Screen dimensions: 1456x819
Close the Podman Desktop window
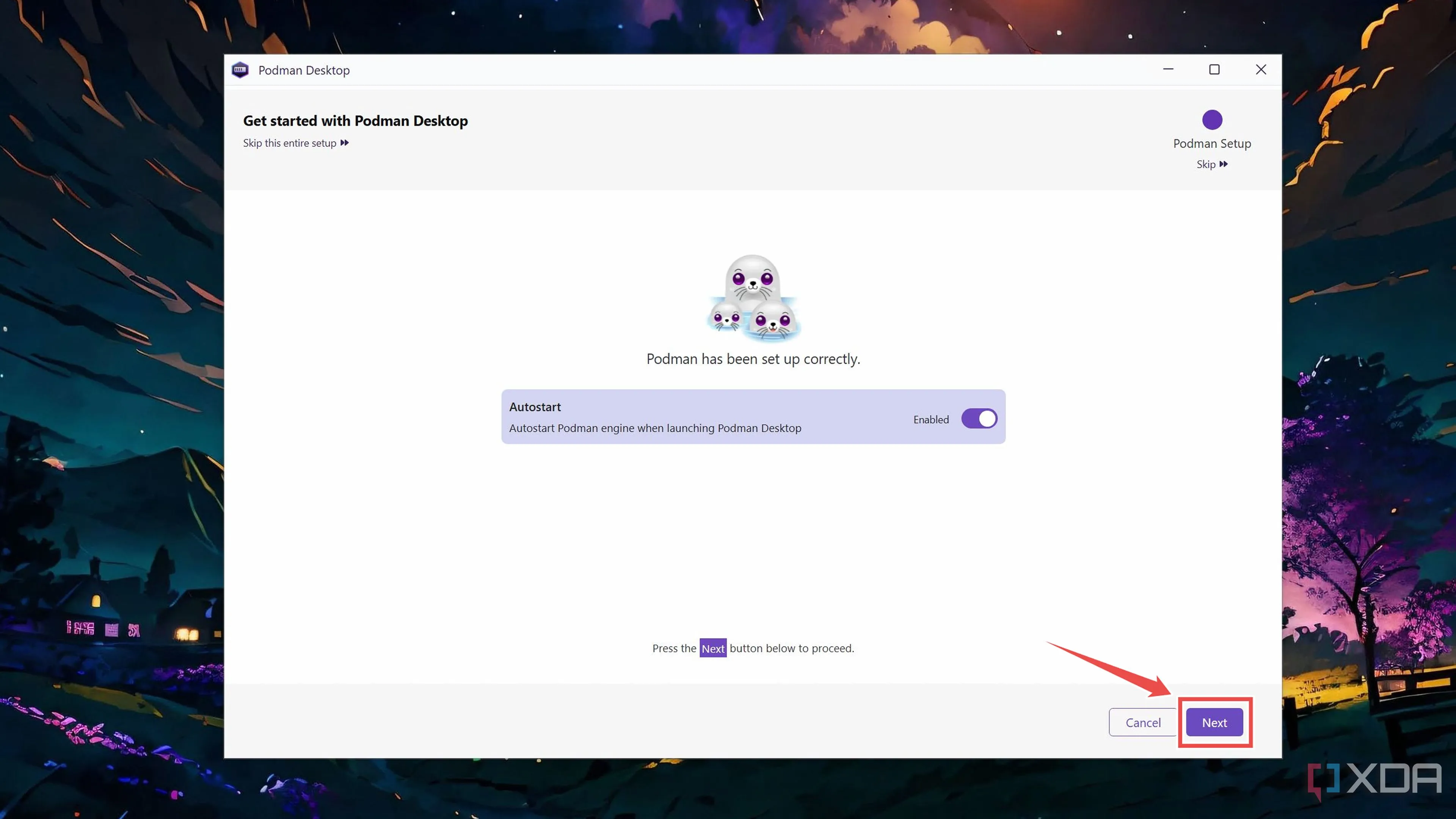coord(1260,69)
